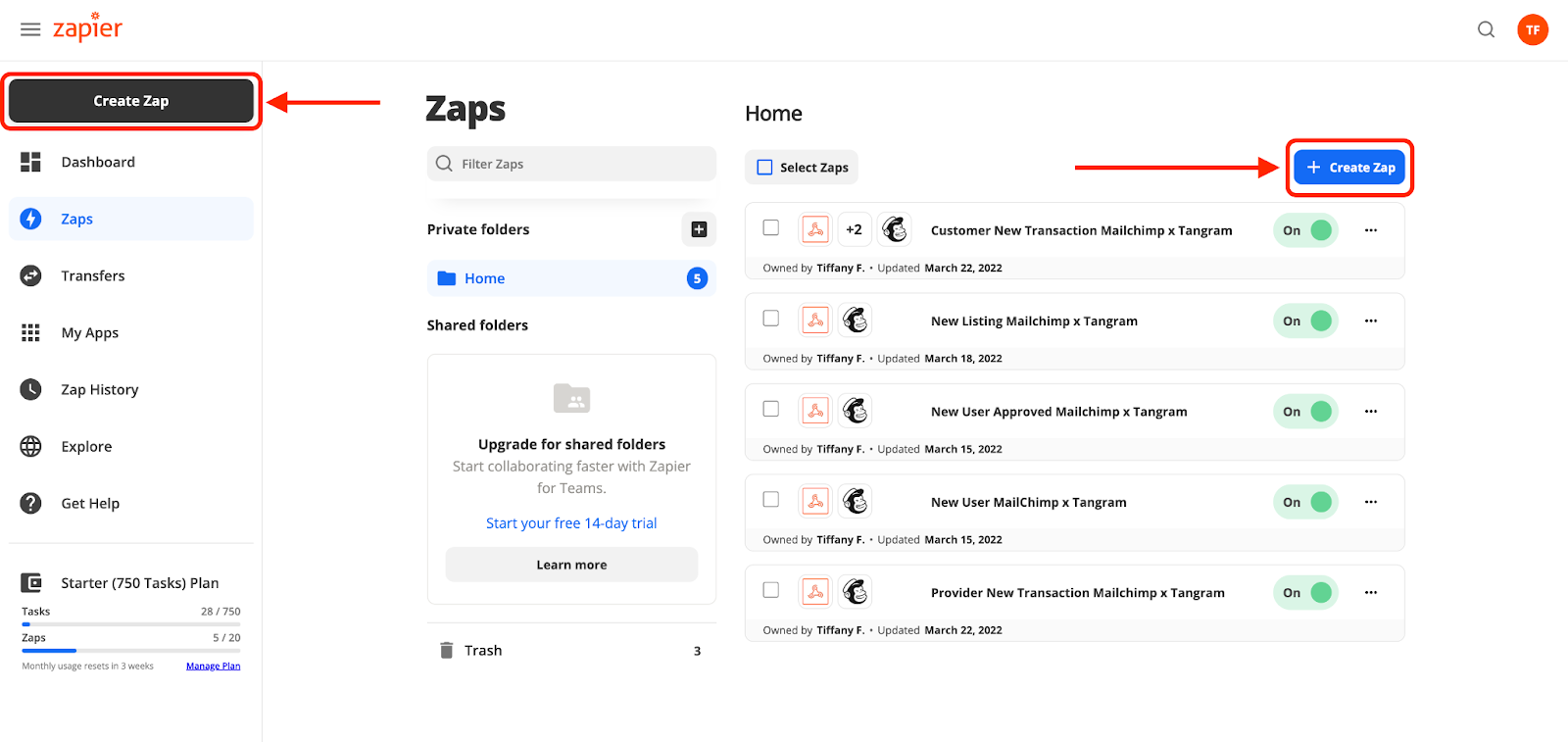Viewport: 1568px width, 742px height.
Task: Click Mailchimp icon on Provider New Transaction zap
Action: coord(855,591)
